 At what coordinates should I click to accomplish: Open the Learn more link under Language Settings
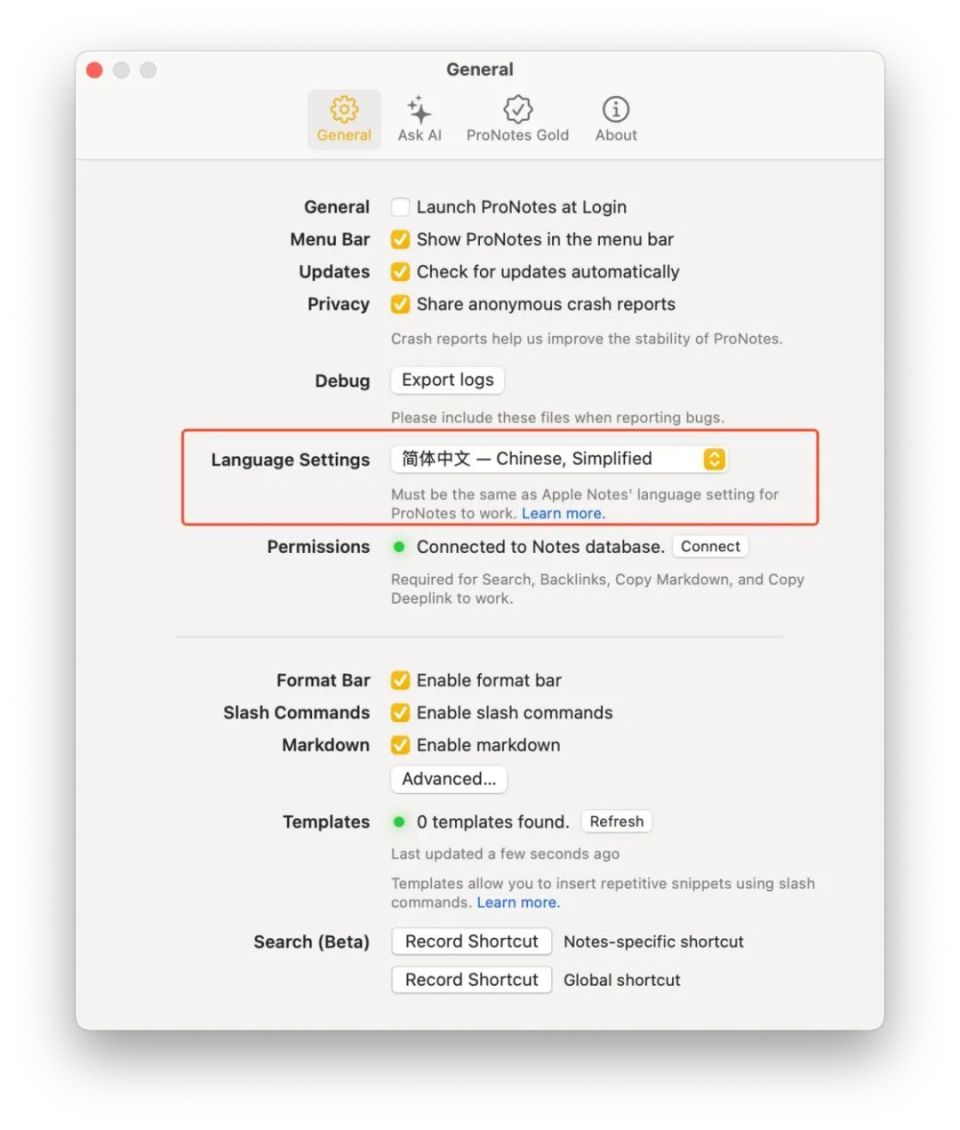pos(563,514)
